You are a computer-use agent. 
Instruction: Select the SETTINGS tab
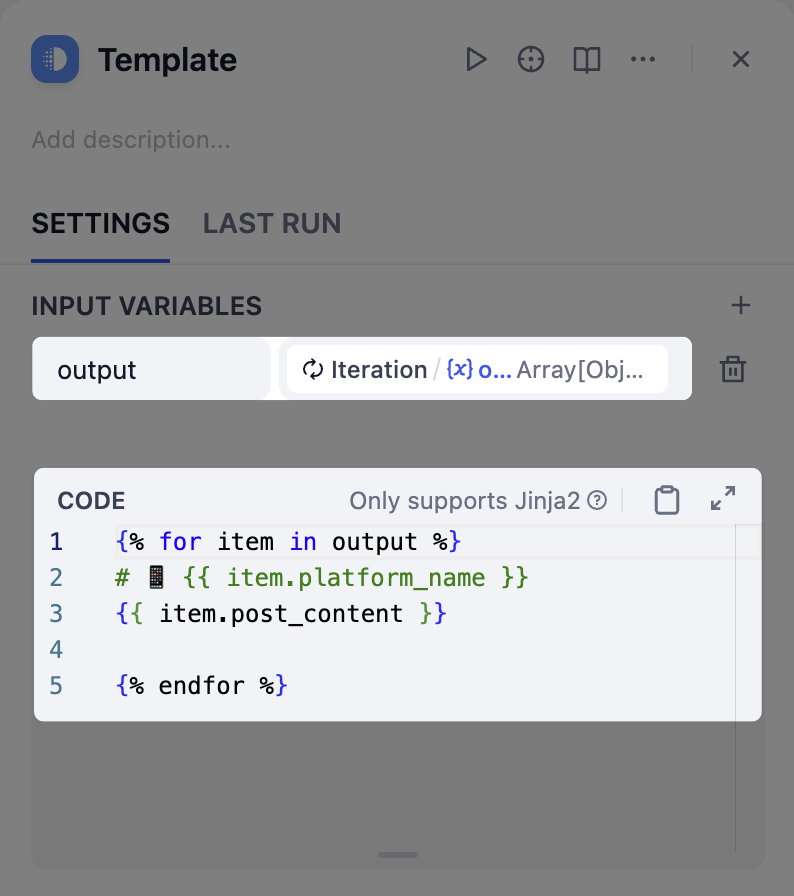click(100, 223)
